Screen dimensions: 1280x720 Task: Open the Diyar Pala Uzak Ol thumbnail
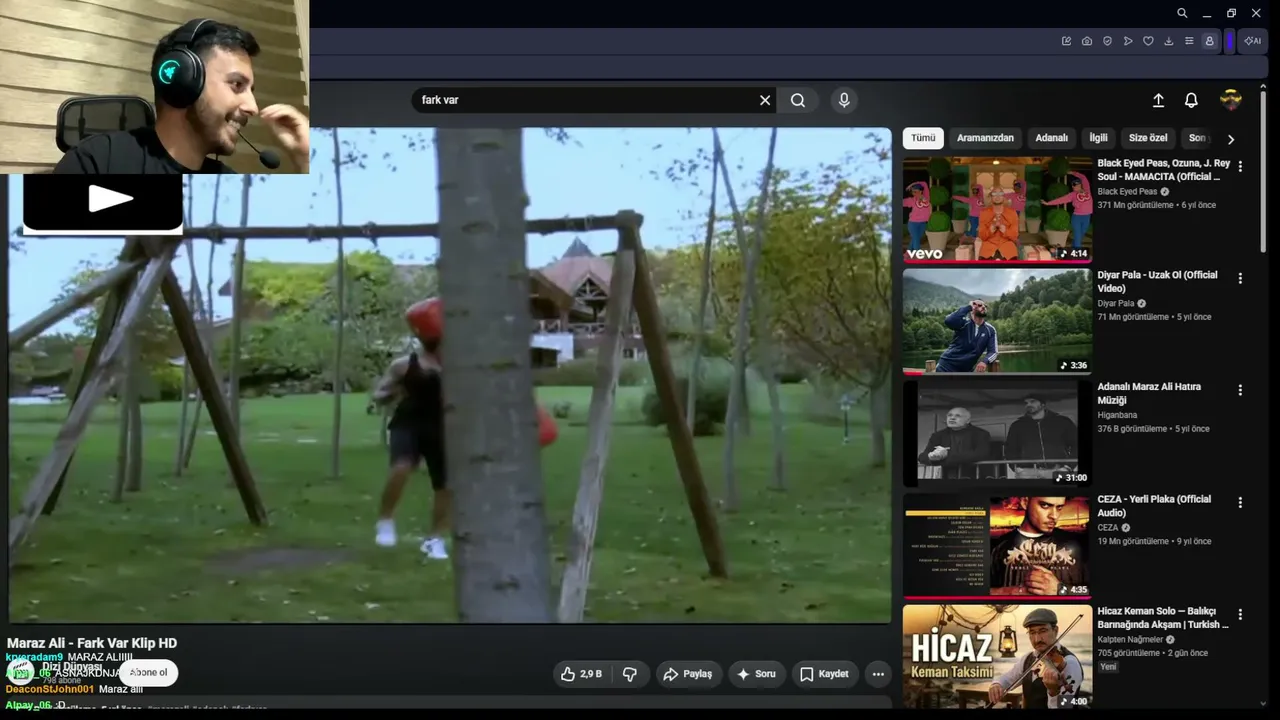coord(997,321)
